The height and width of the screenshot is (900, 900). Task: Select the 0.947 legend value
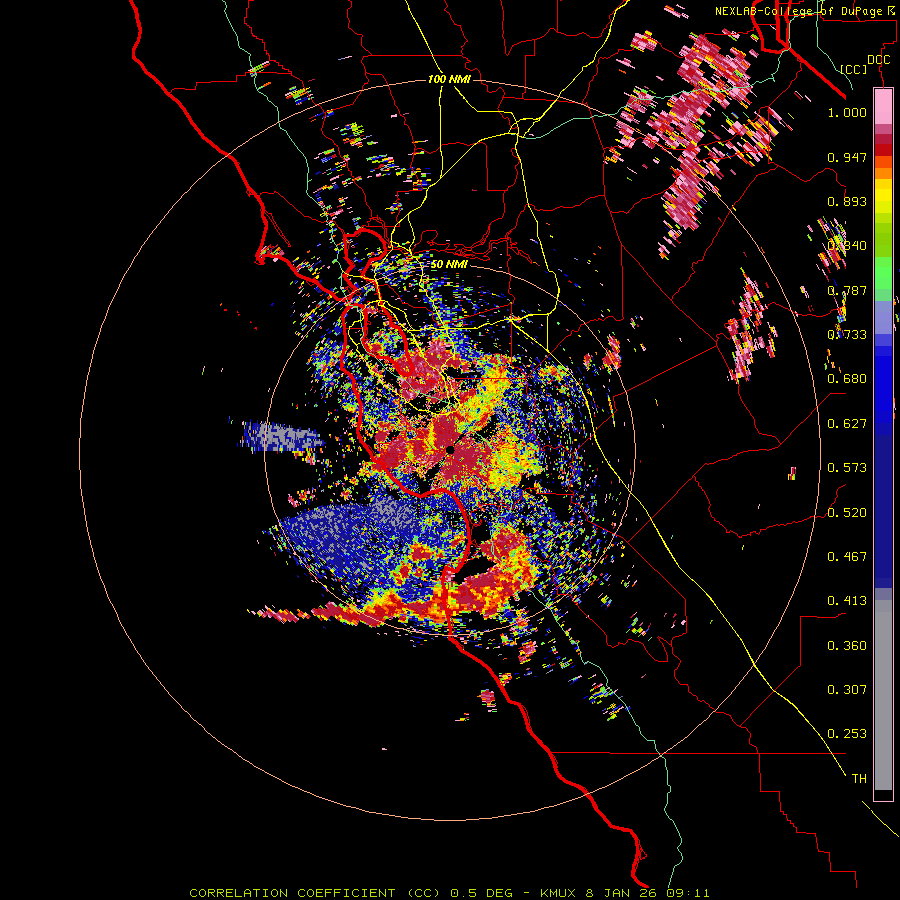(x=847, y=157)
